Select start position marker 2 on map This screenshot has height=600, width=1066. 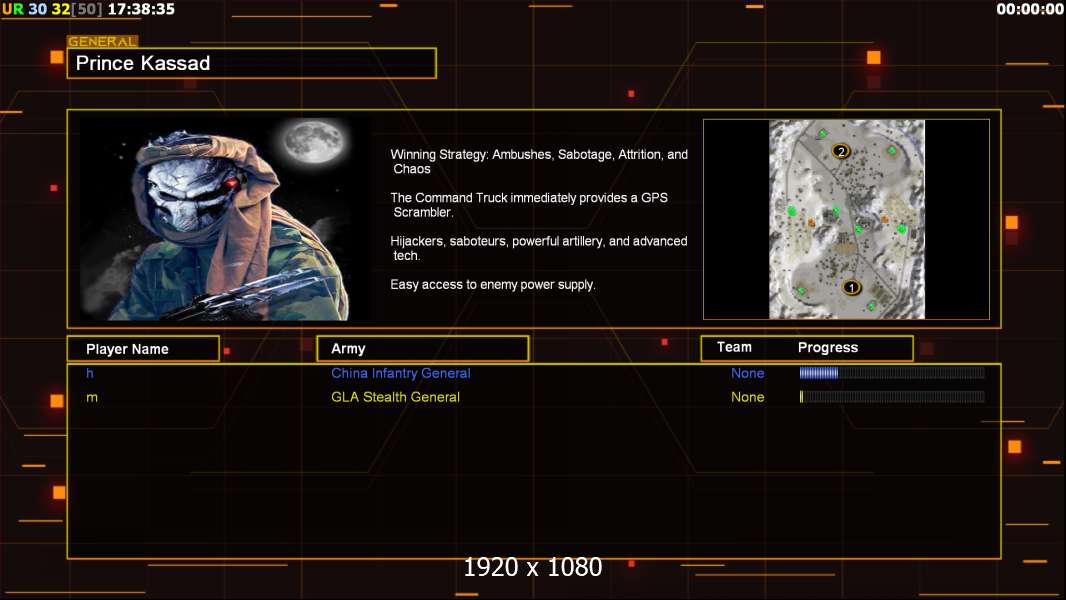(x=841, y=151)
